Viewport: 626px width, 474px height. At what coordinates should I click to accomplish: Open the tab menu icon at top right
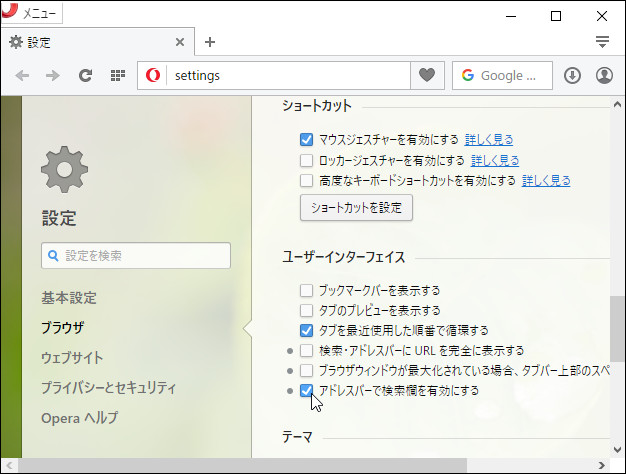602,42
